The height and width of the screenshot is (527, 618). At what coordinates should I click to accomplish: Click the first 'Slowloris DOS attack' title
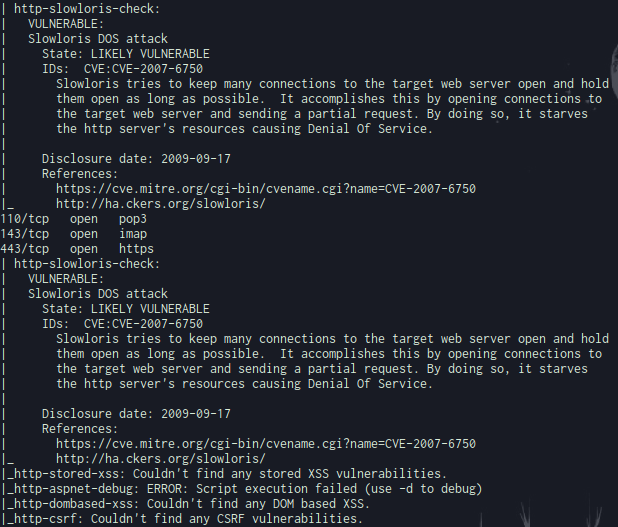(x=98, y=39)
